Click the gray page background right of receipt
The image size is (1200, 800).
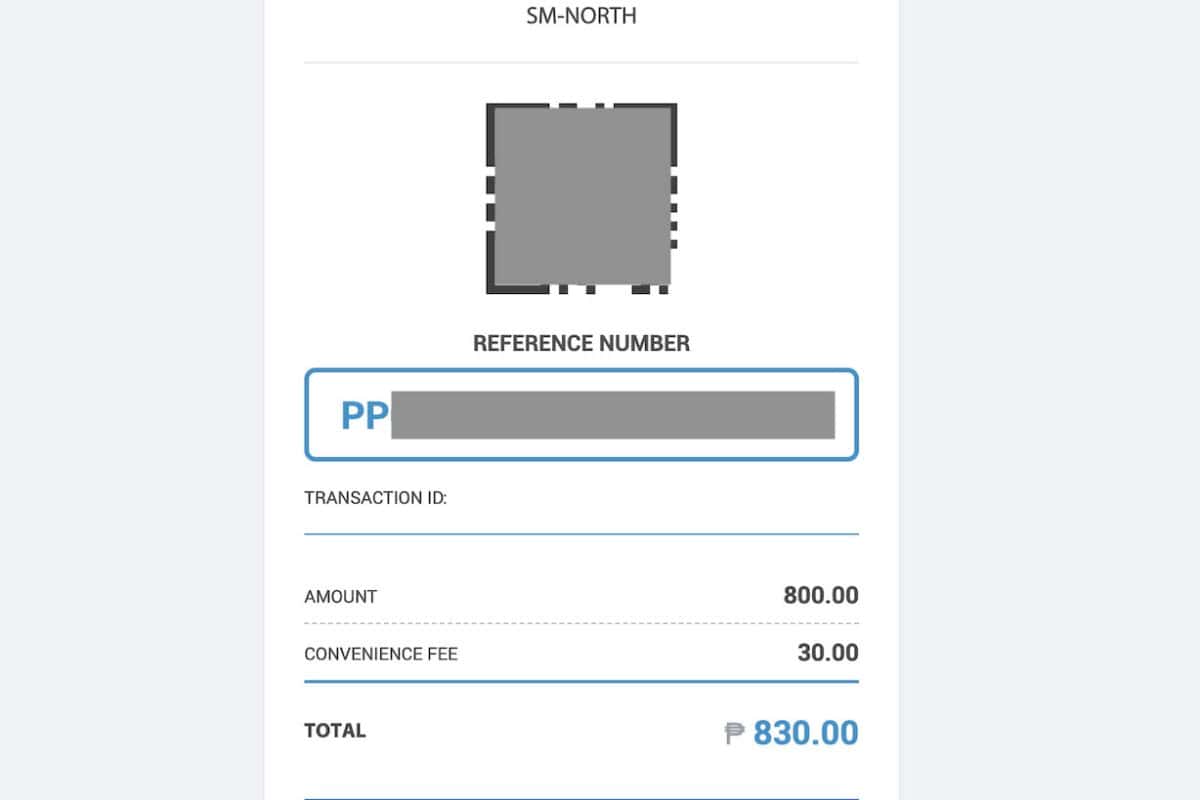coord(1050,400)
